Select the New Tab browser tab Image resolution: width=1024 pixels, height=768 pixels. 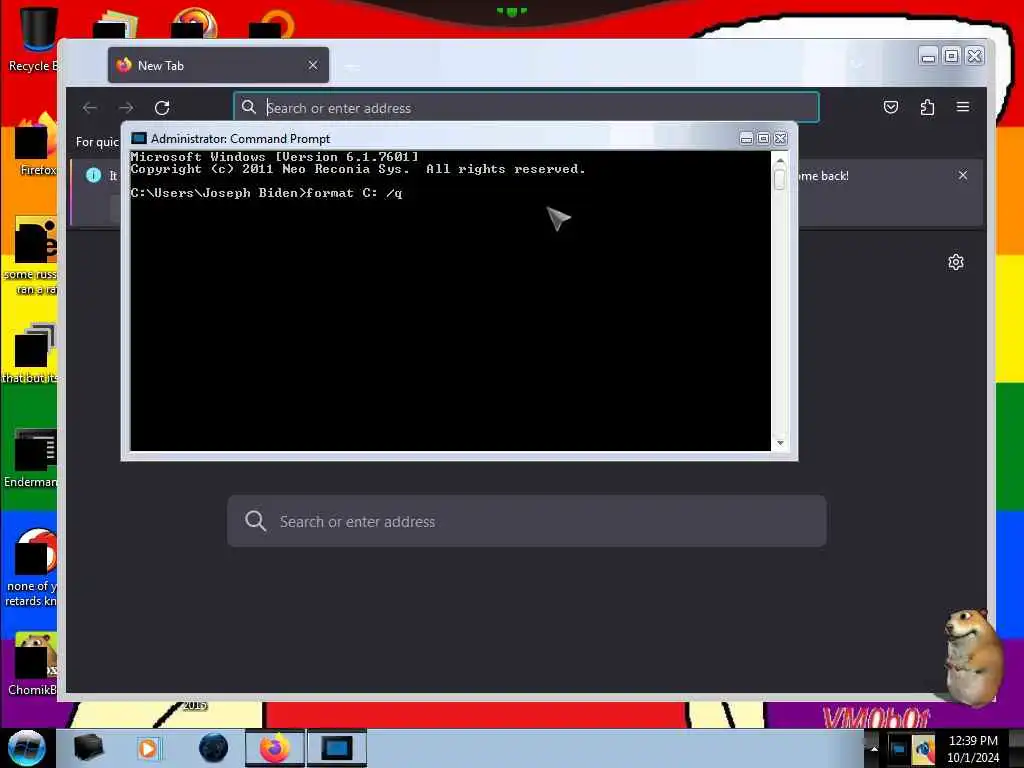click(218, 65)
